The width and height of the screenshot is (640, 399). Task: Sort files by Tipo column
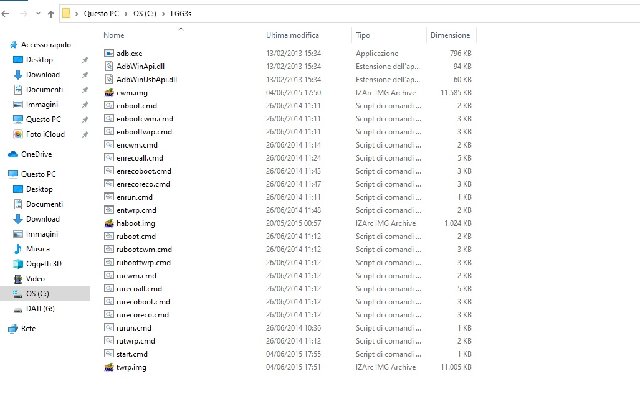362,35
